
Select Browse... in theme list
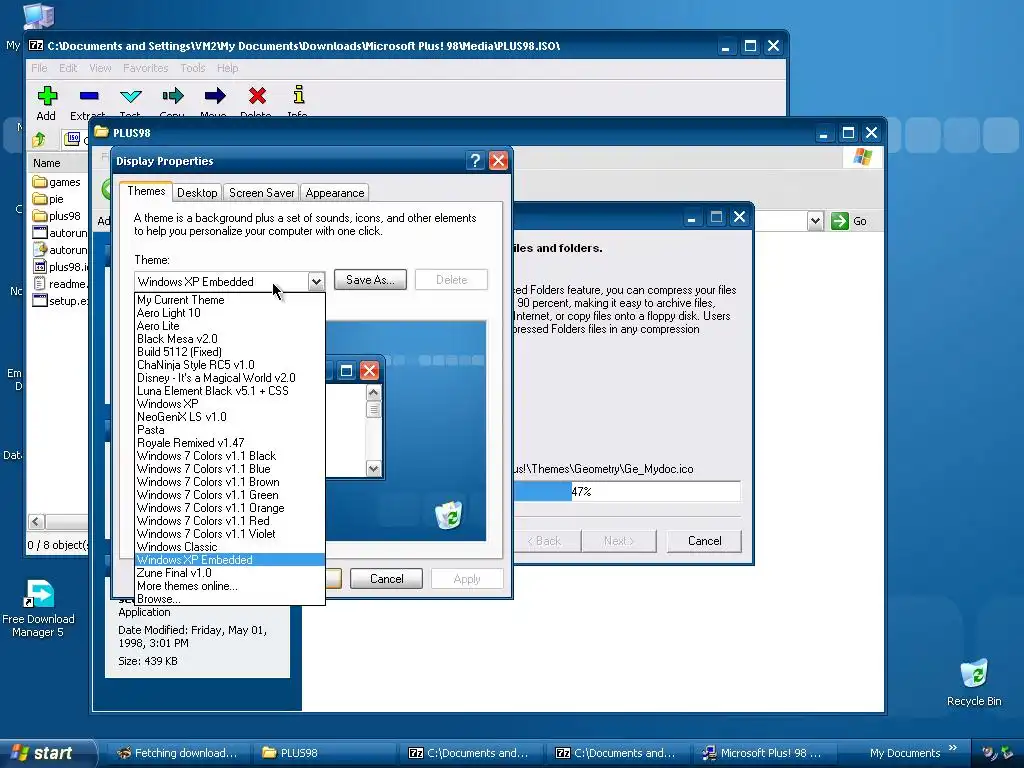click(x=229, y=599)
